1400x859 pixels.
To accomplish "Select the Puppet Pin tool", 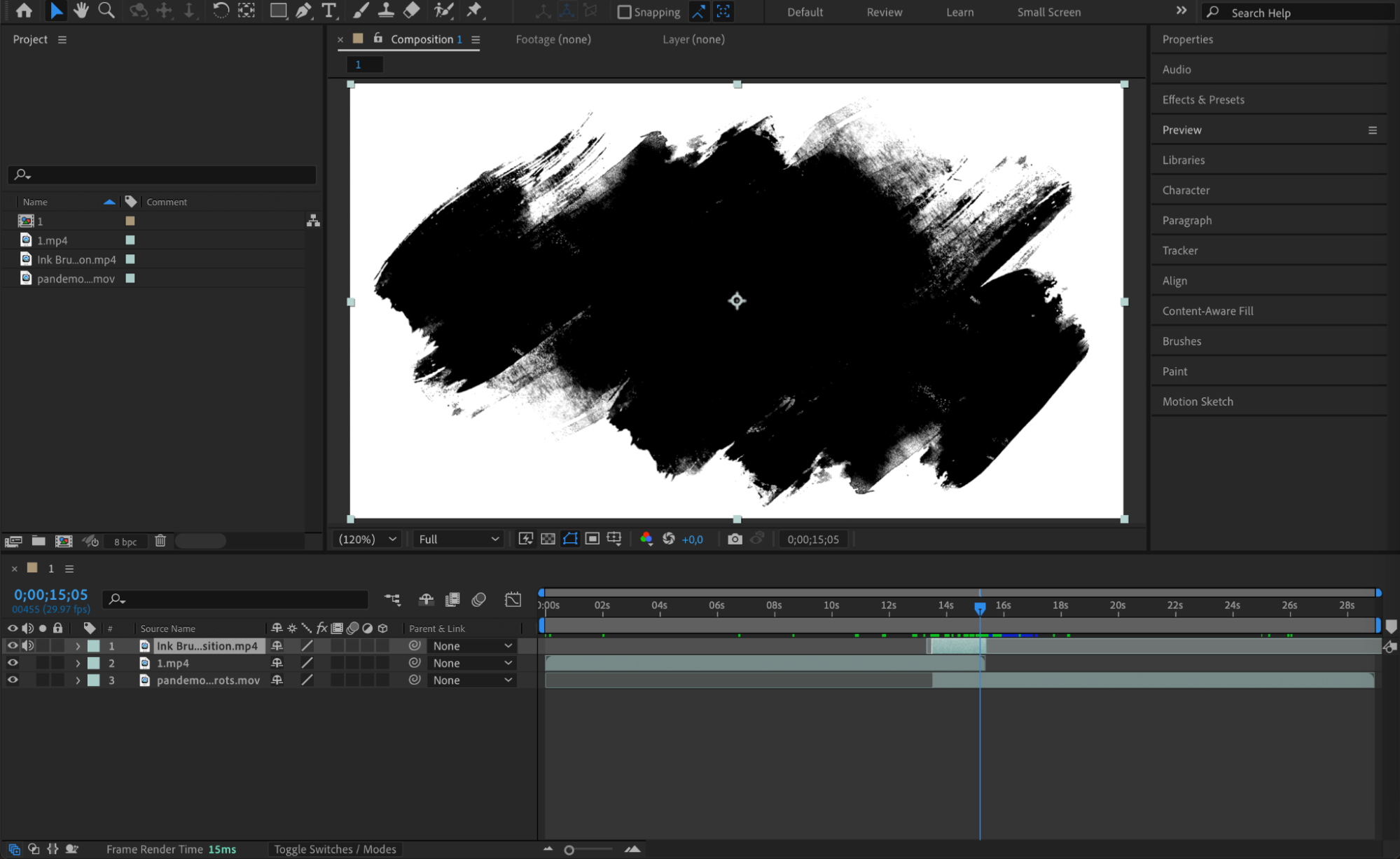I will 474,11.
